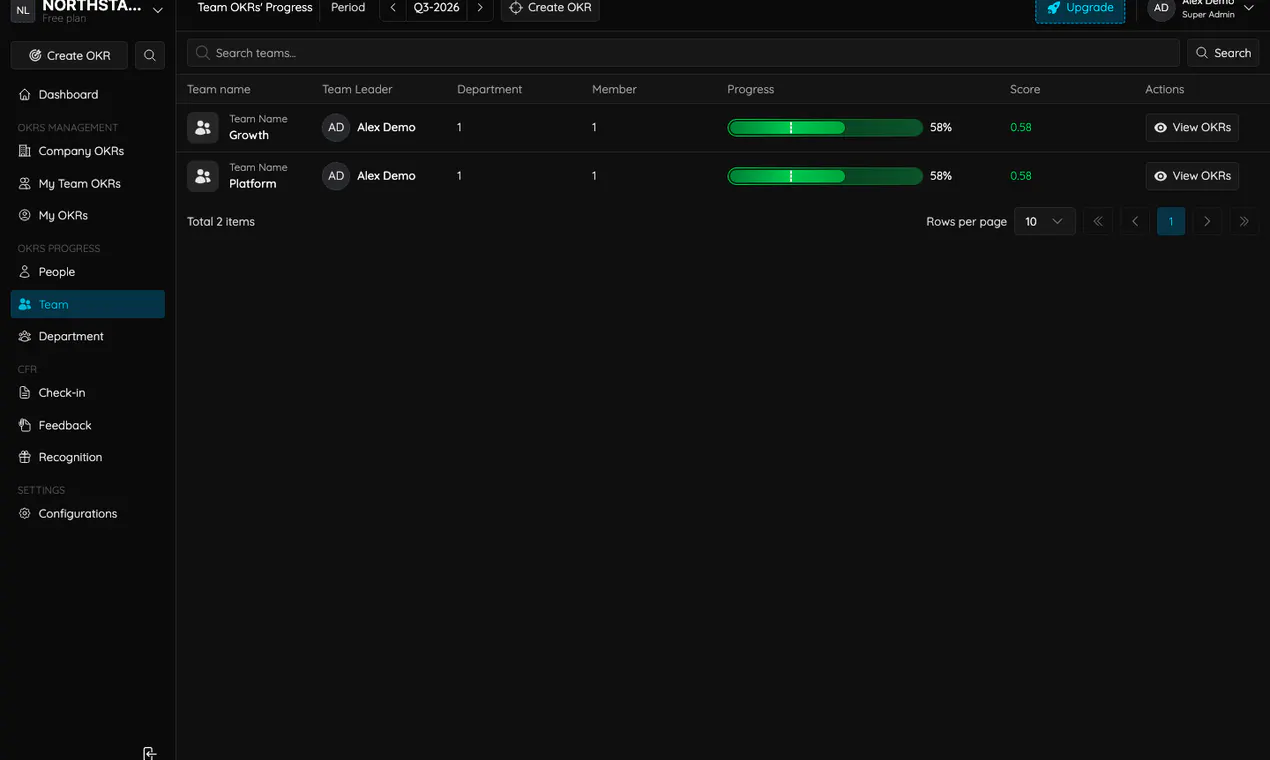Click the Growth team group icon
The image size is (1270, 760).
(203, 128)
